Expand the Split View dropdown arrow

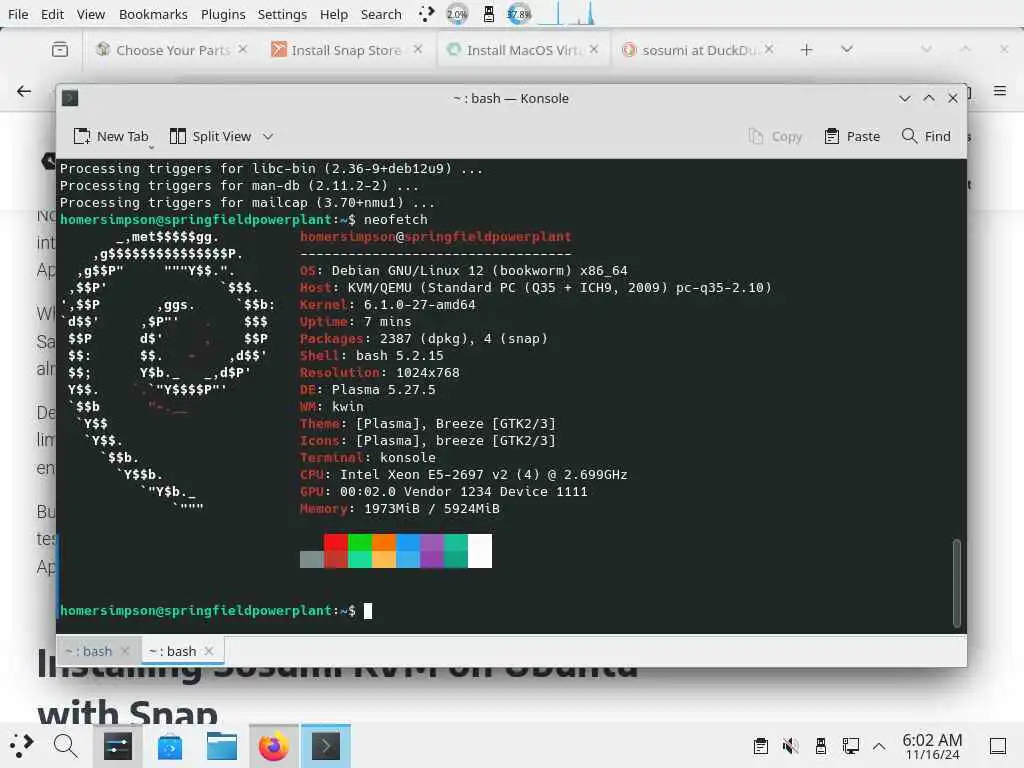point(268,136)
